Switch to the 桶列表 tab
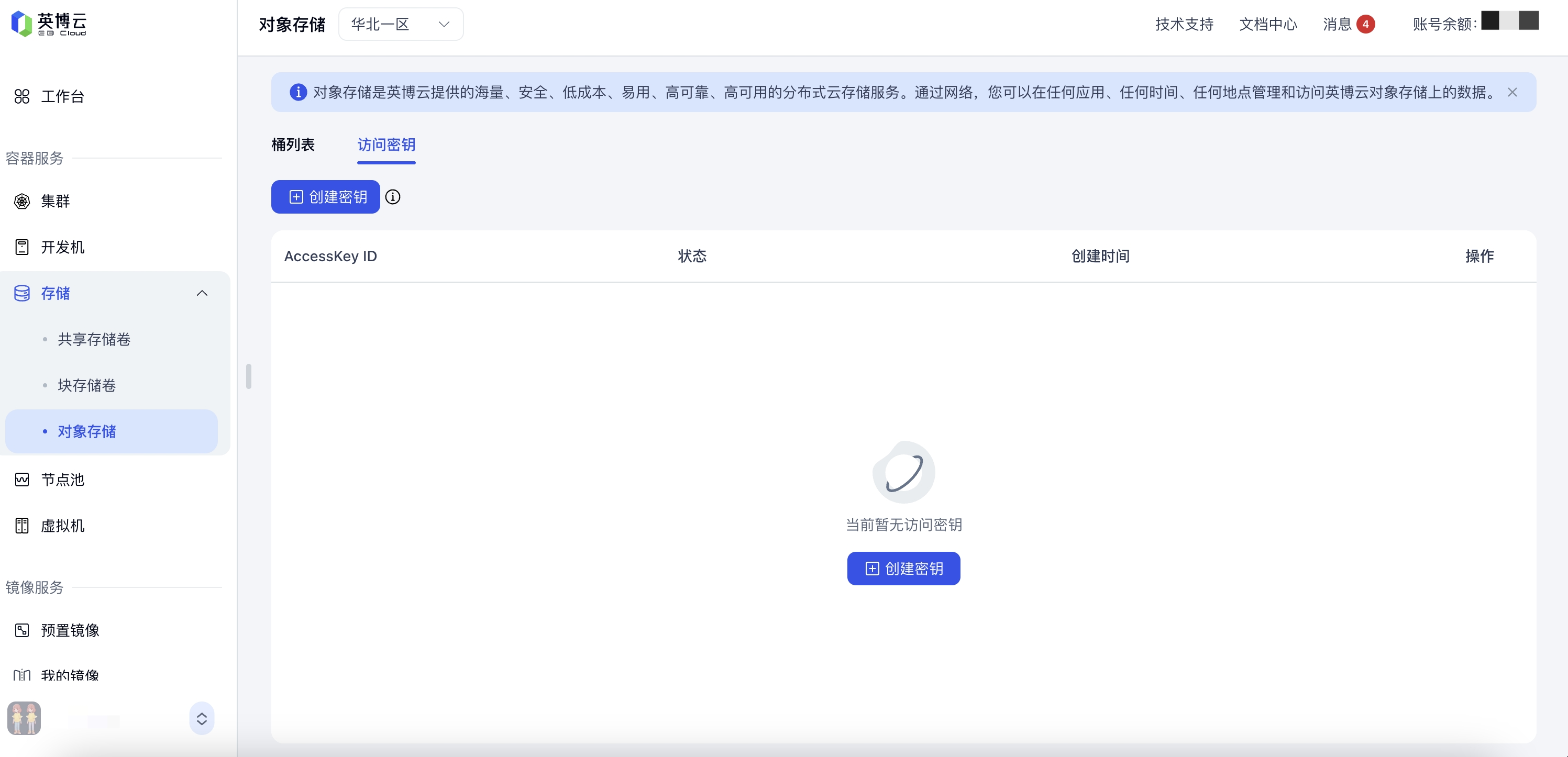 pyautogui.click(x=293, y=145)
